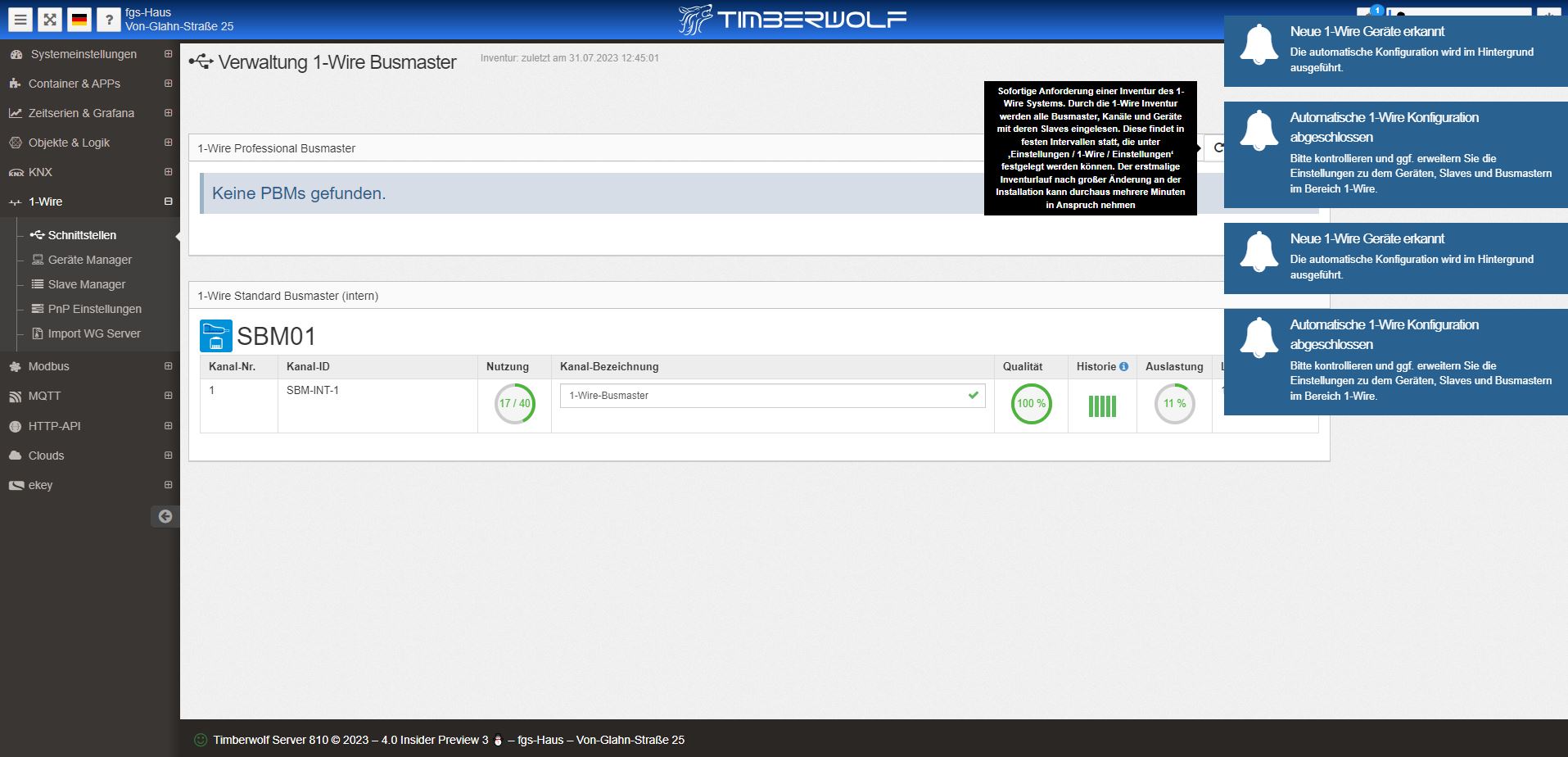This screenshot has width=1568, height=757.
Task: Expand the Clouds submenu
Action: [x=168, y=456]
